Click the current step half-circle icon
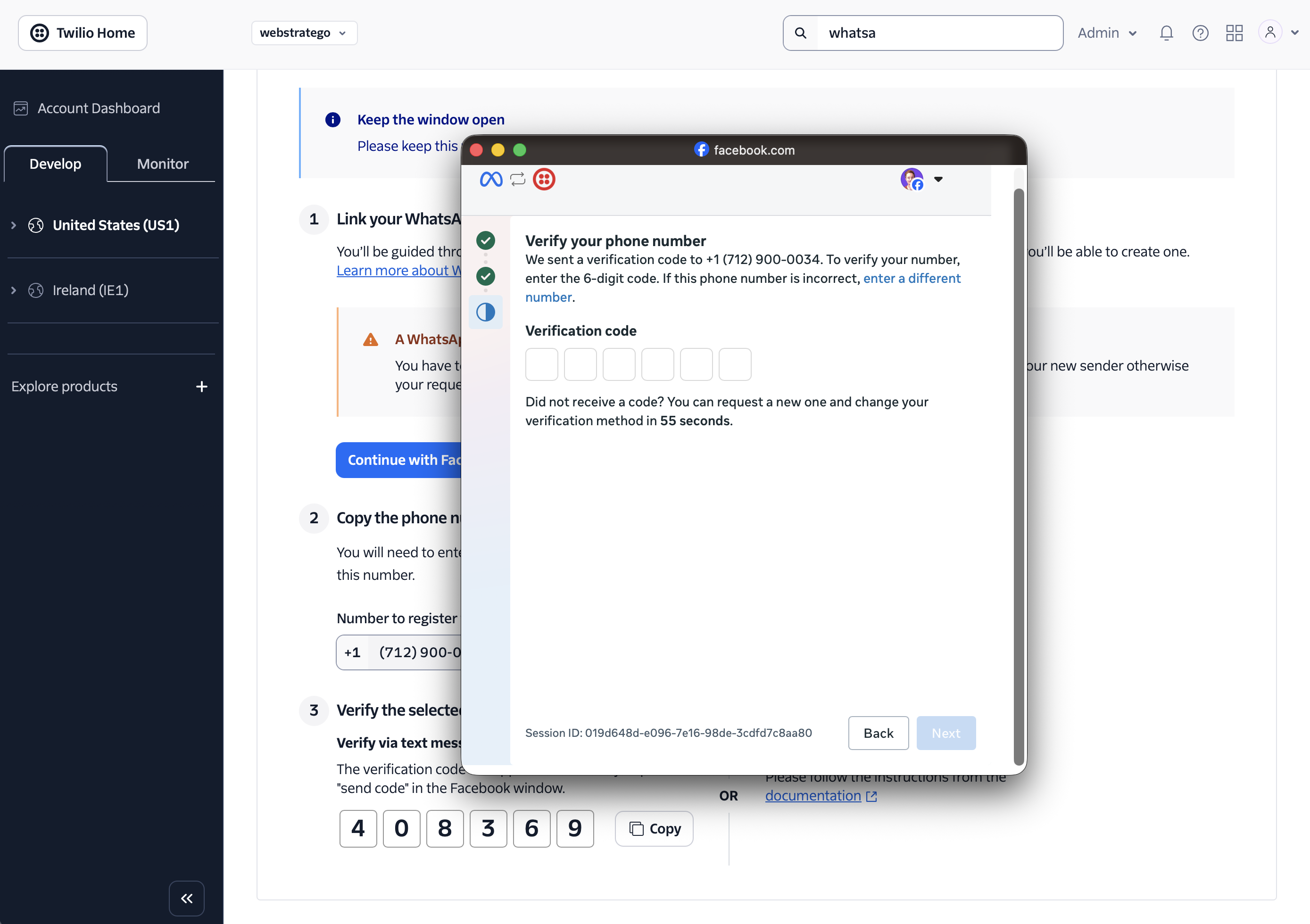The height and width of the screenshot is (924, 1310). click(x=486, y=313)
